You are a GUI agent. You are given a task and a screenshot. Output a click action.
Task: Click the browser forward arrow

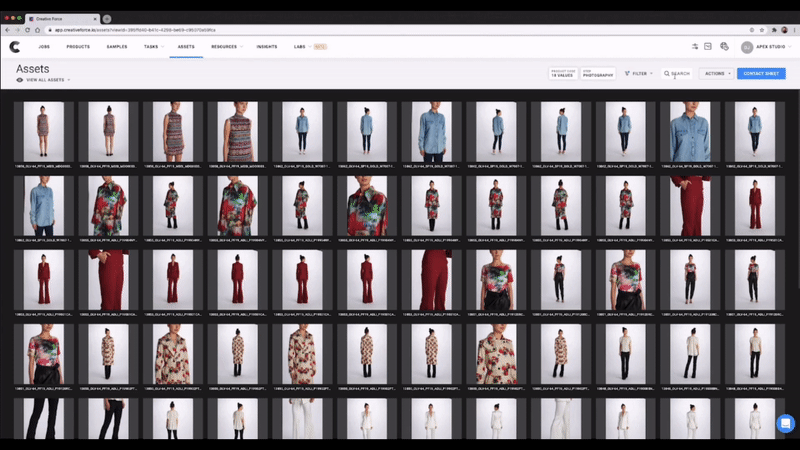point(17,30)
